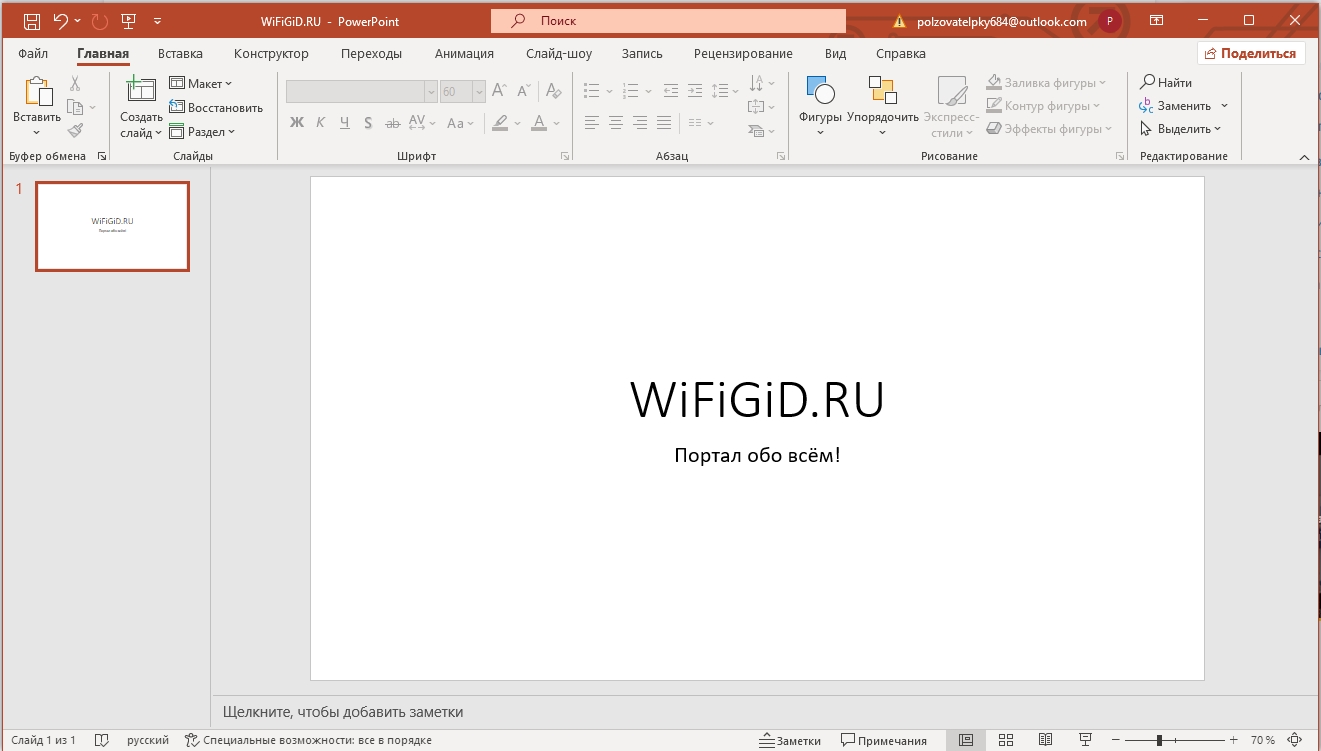
Task: Toggle bulleted list
Action: 592,91
